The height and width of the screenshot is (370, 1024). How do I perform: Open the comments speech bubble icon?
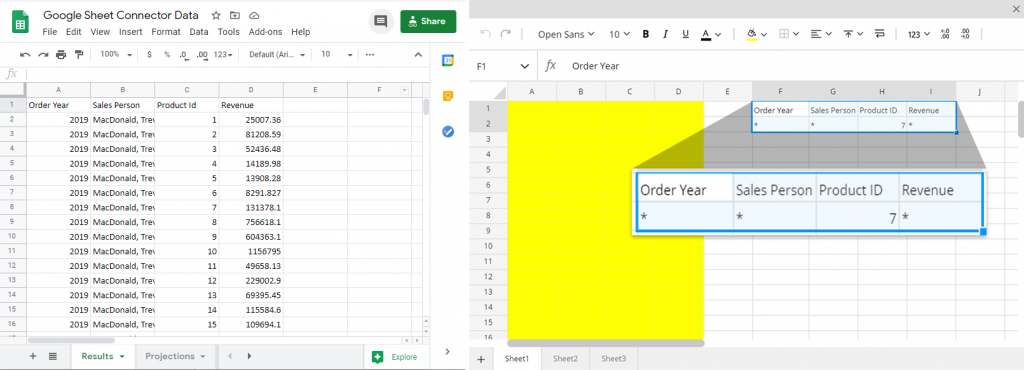[x=380, y=22]
